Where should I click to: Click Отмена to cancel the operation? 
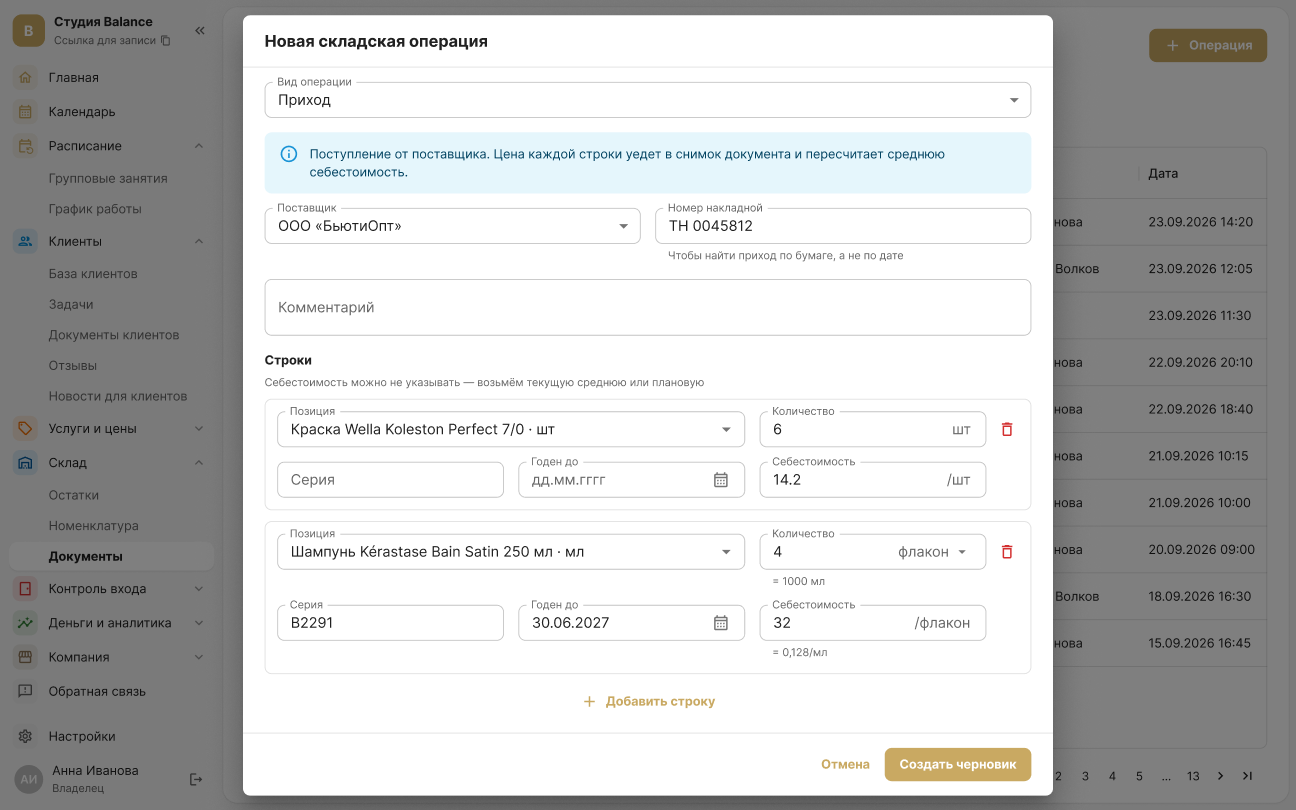845,764
